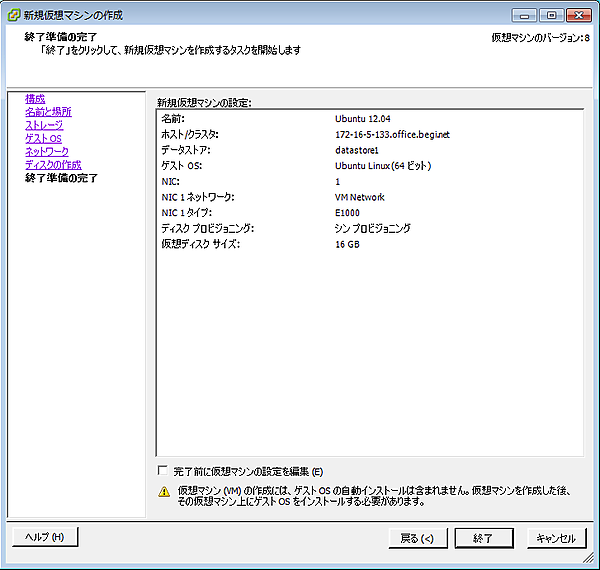
Task: Click the ゲスト OS: label in settings list
Action: [x=181, y=166]
